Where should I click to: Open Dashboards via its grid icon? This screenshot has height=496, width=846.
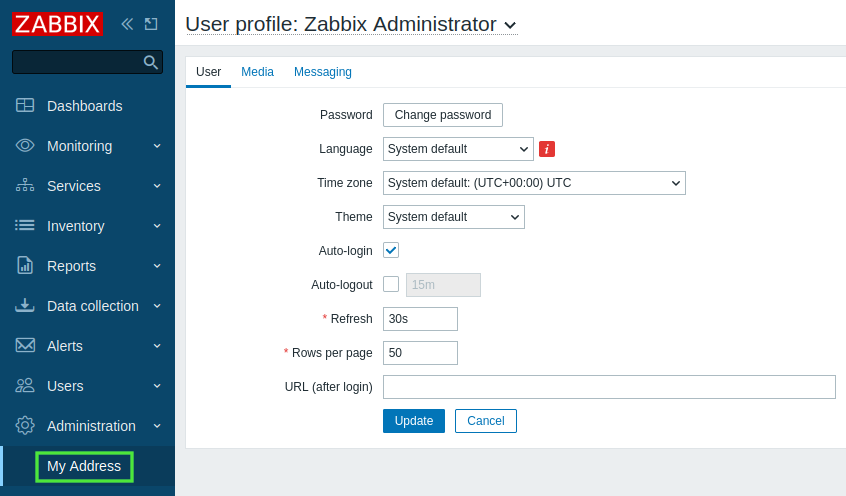pyautogui.click(x=25, y=105)
